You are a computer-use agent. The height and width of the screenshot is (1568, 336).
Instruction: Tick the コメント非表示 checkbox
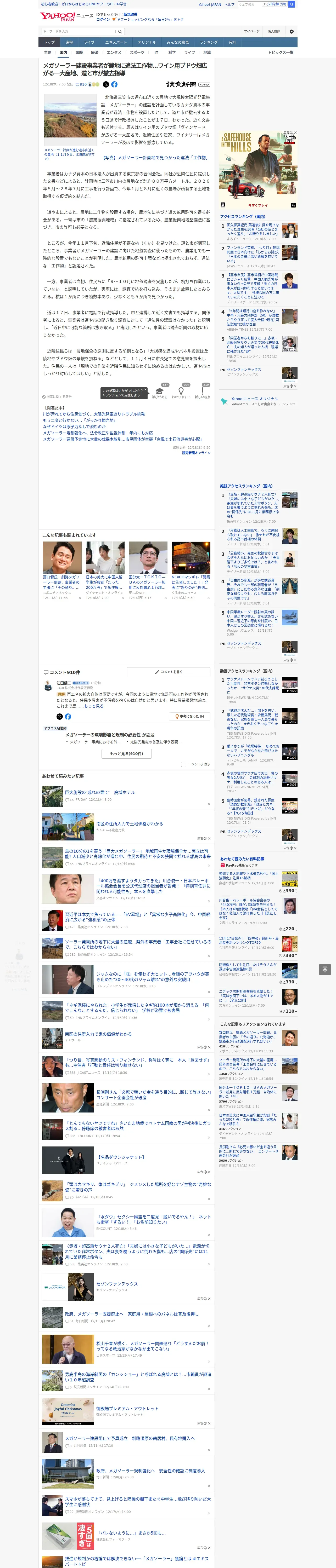point(183,764)
